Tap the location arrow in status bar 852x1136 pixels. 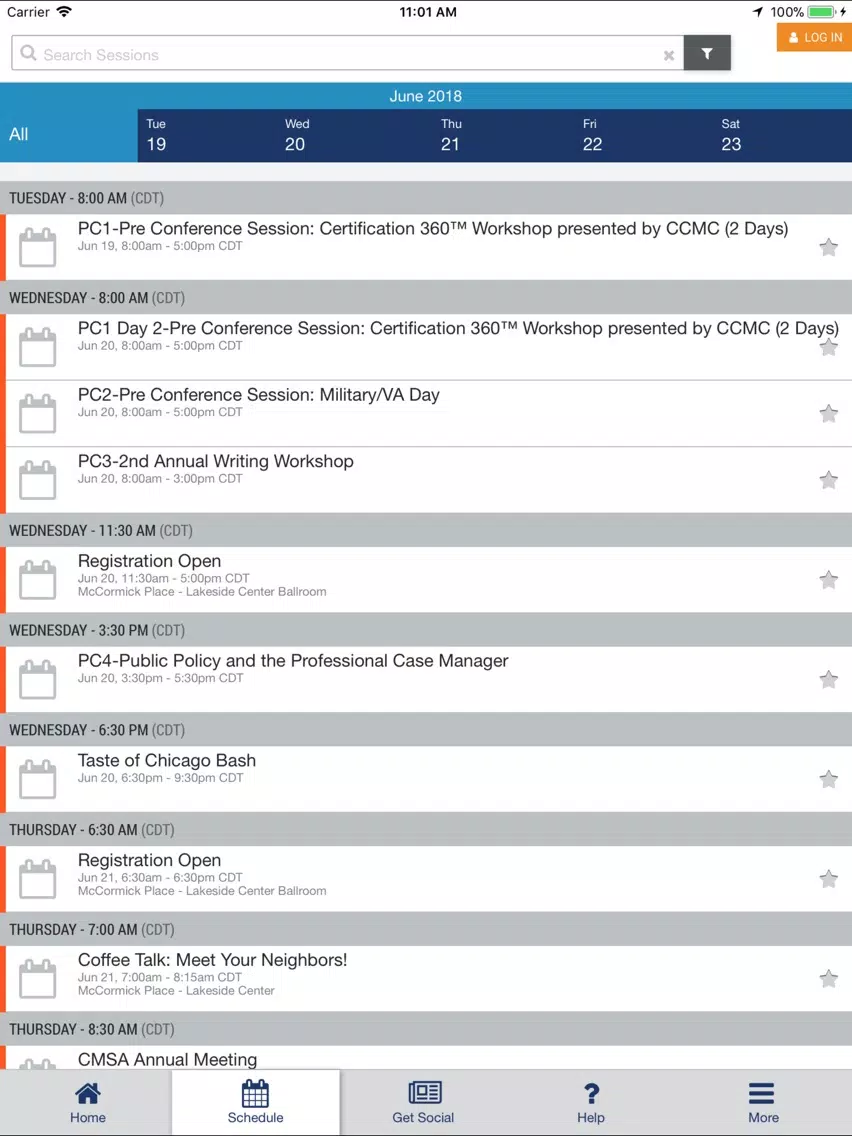point(758,12)
